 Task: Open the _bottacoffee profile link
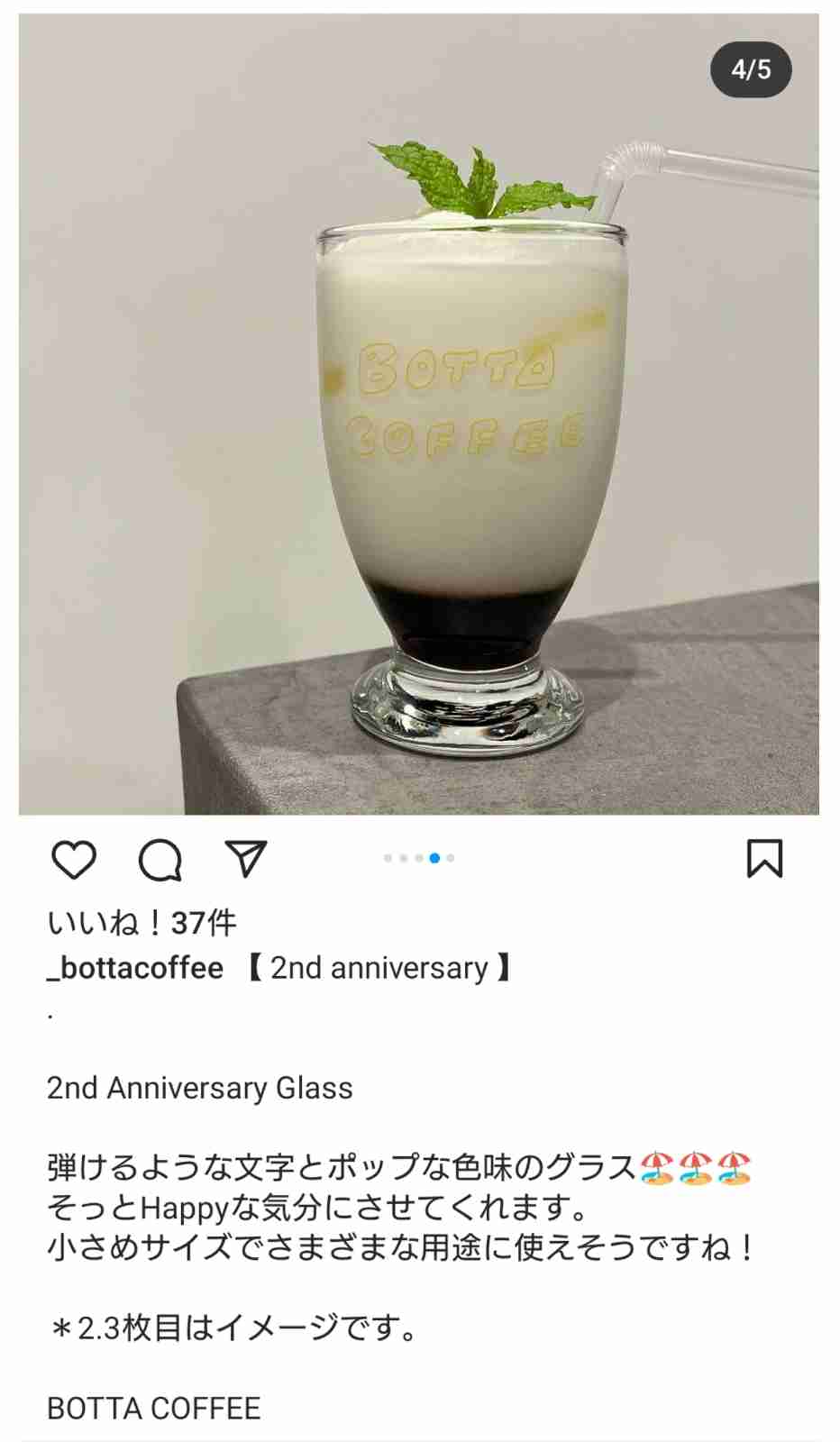pyautogui.click(x=135, y=968)
